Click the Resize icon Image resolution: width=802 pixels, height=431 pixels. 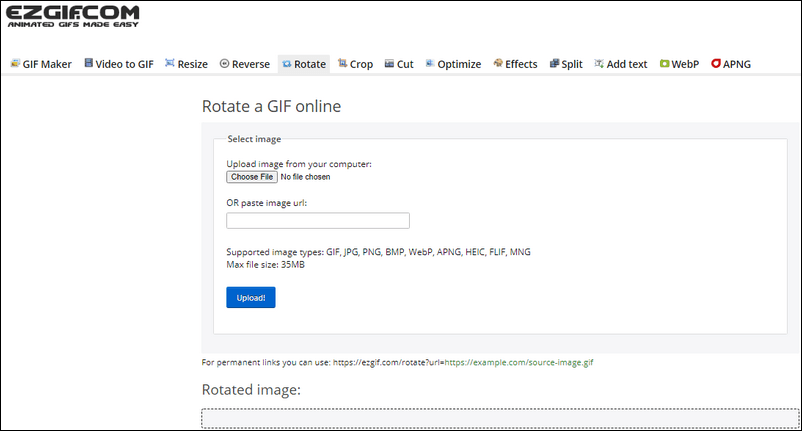170,63
